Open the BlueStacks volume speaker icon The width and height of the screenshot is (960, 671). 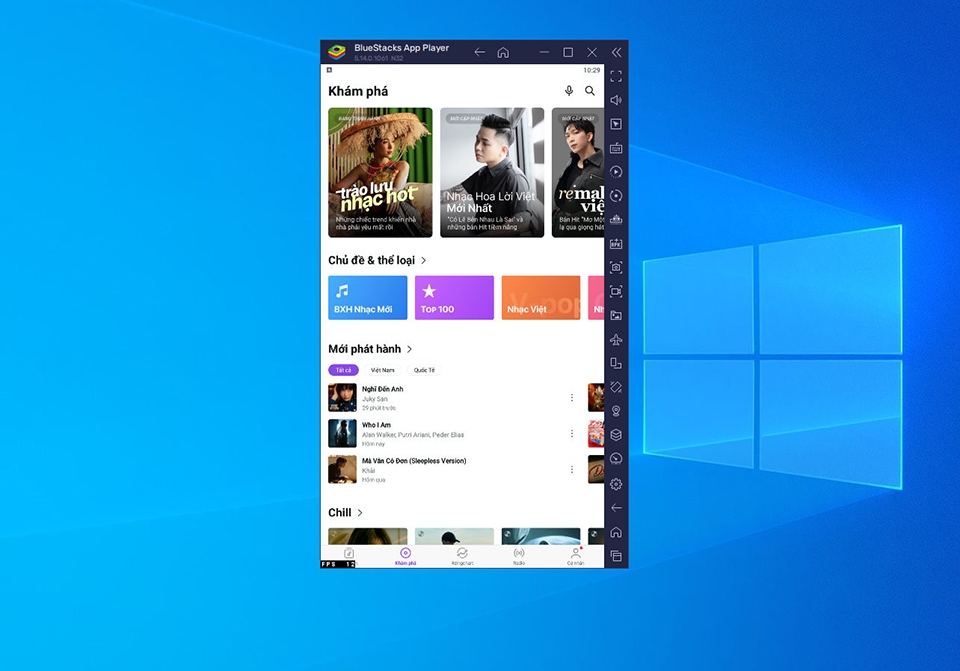click(x=616, y=100)
